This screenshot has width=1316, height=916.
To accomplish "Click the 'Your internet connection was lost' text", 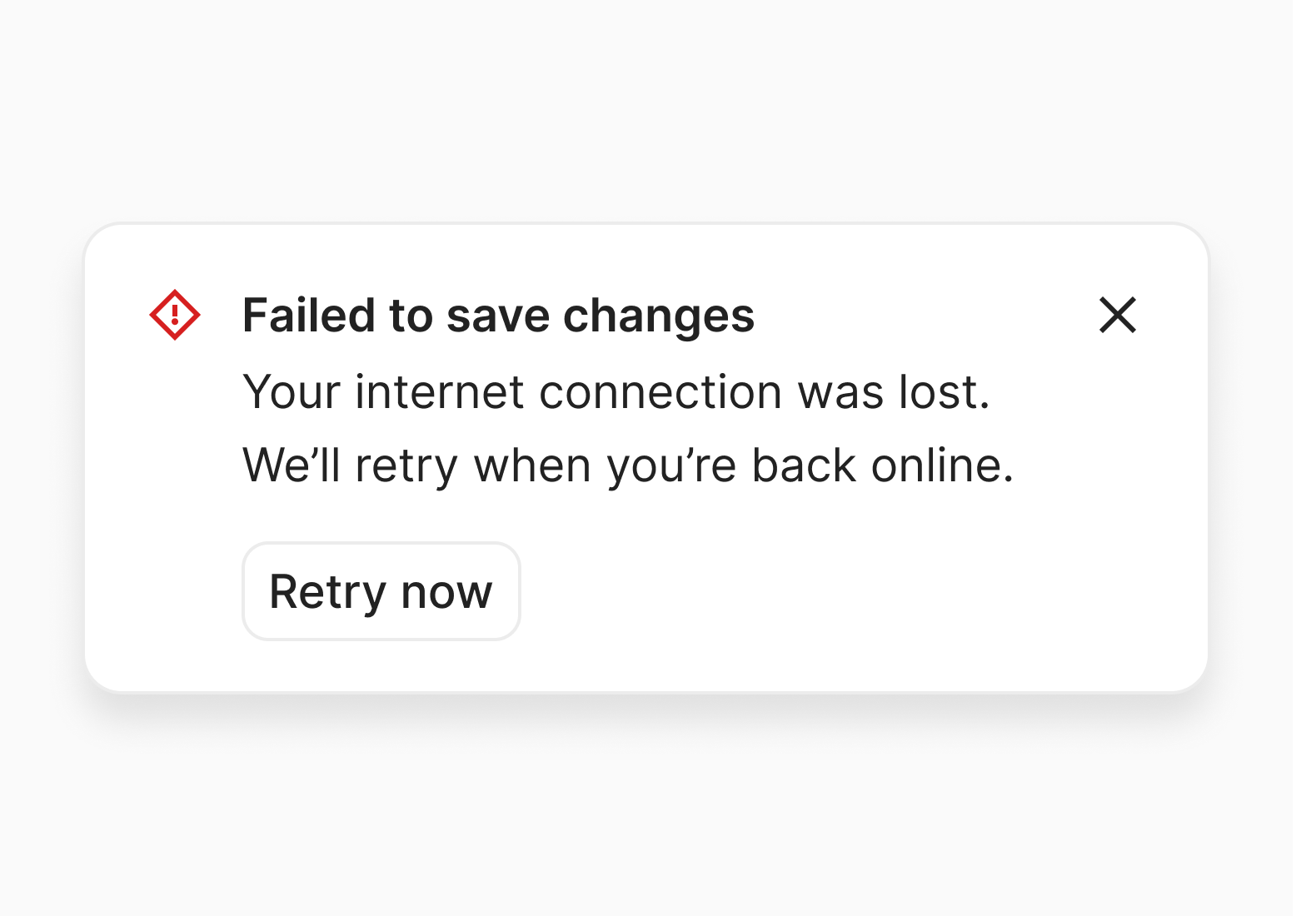I will pos(616,391).
